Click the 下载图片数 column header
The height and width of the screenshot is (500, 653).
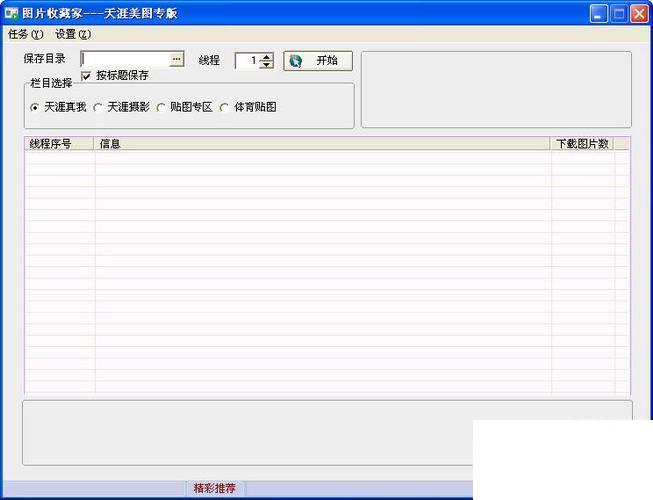point(583,144)
